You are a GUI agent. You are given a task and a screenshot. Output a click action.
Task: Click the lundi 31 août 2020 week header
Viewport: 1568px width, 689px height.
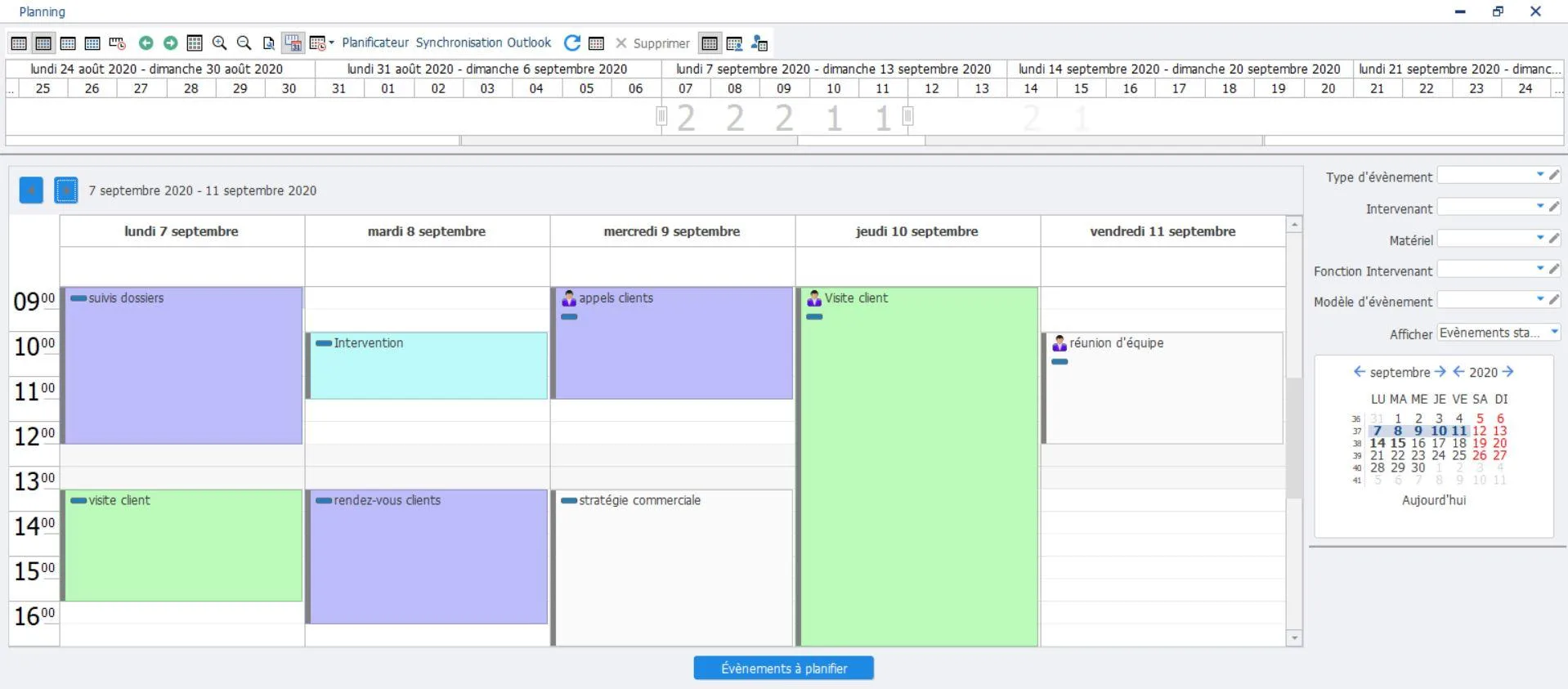(487, 69)
